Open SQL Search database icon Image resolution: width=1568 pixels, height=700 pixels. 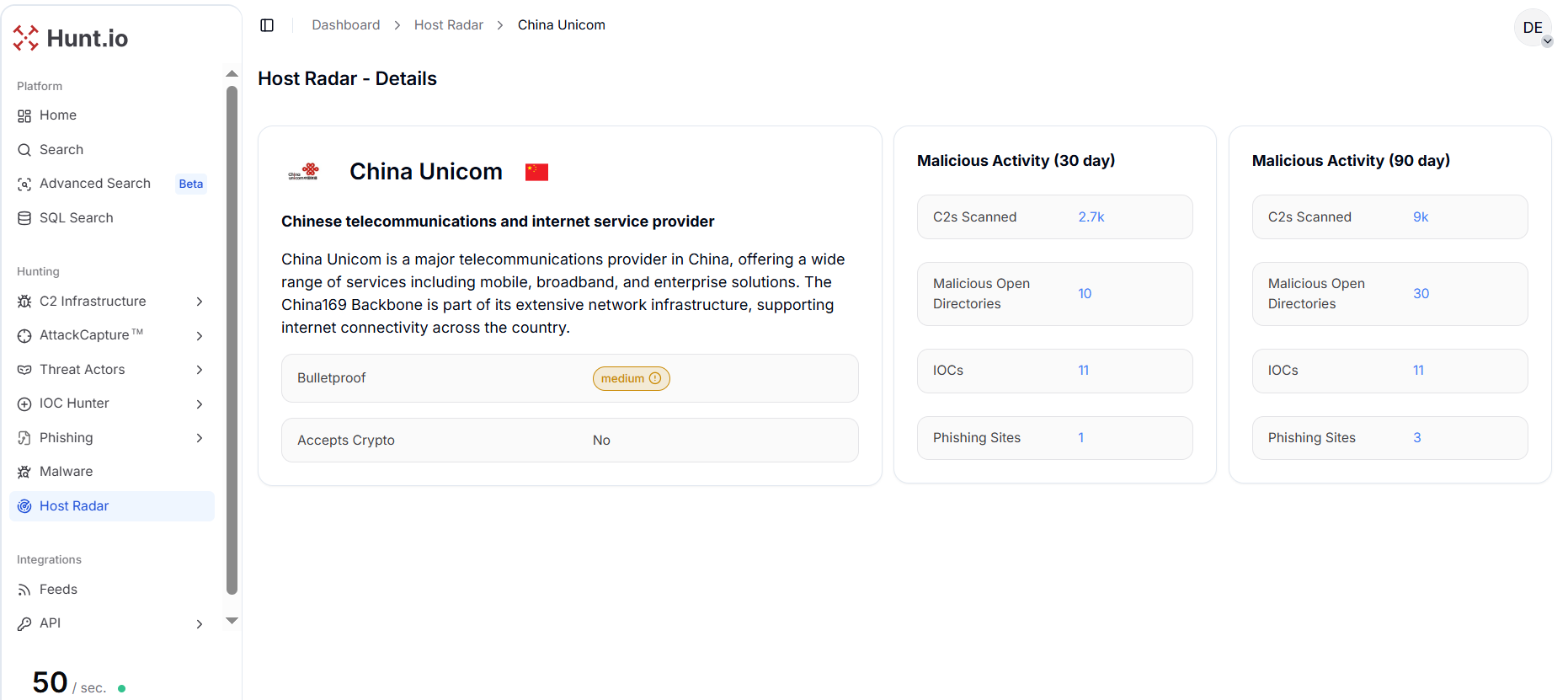pos(24,218)
